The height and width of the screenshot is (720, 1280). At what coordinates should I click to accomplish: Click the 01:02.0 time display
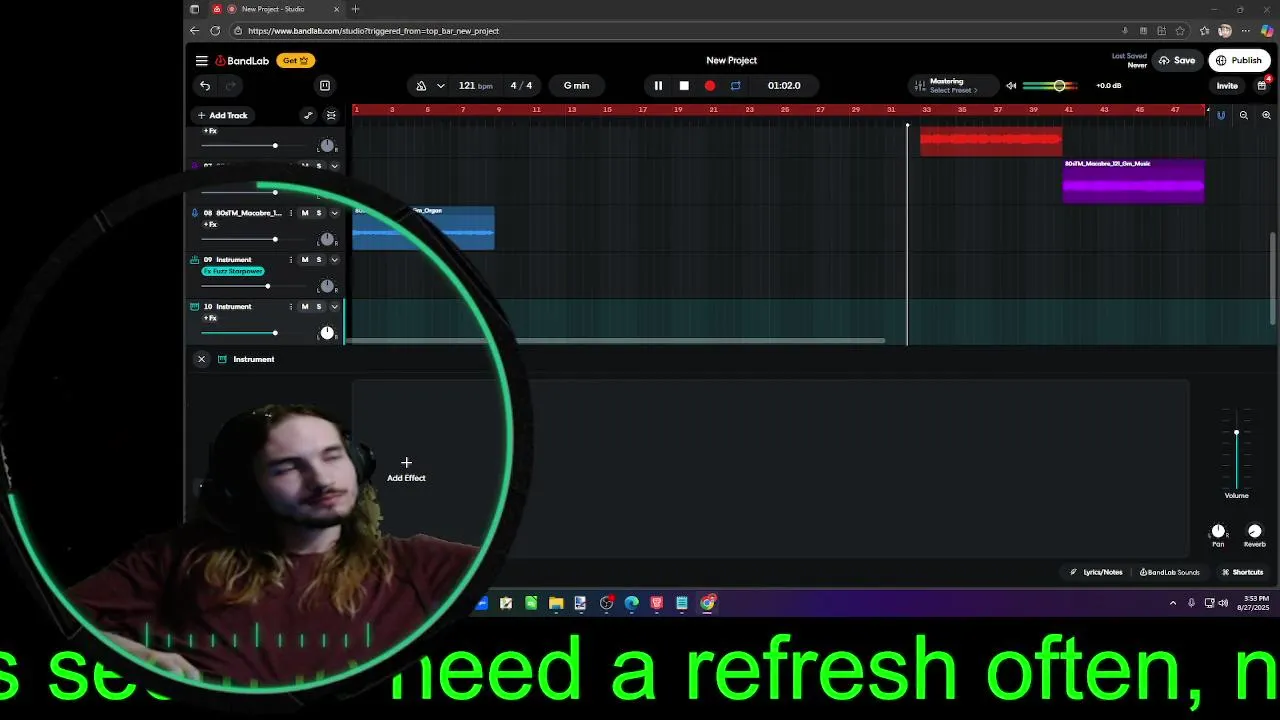784,86
